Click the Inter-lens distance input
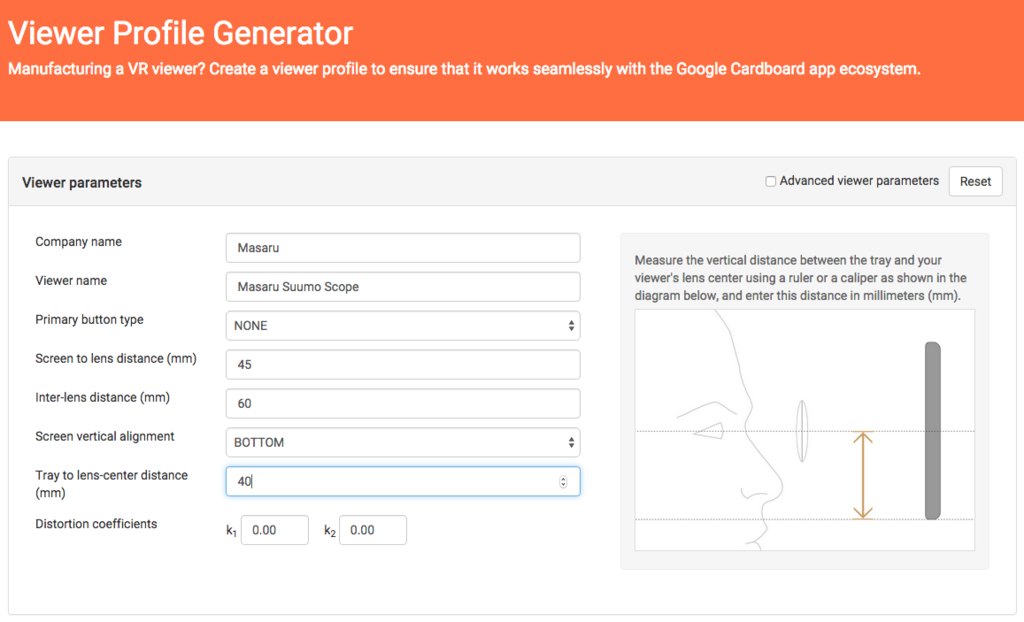Viewport: 1024px width, 622px height. [x=403, y=403]
